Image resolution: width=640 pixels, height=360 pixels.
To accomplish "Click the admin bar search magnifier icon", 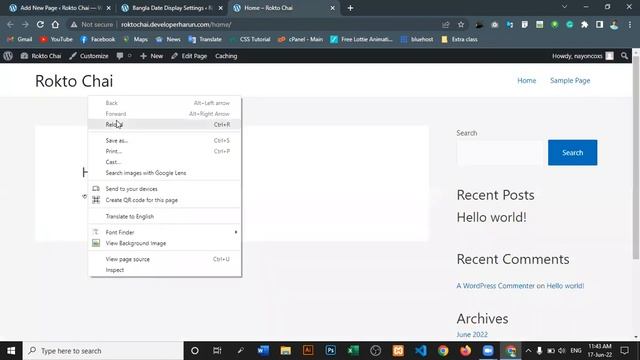I will point(624,56).
